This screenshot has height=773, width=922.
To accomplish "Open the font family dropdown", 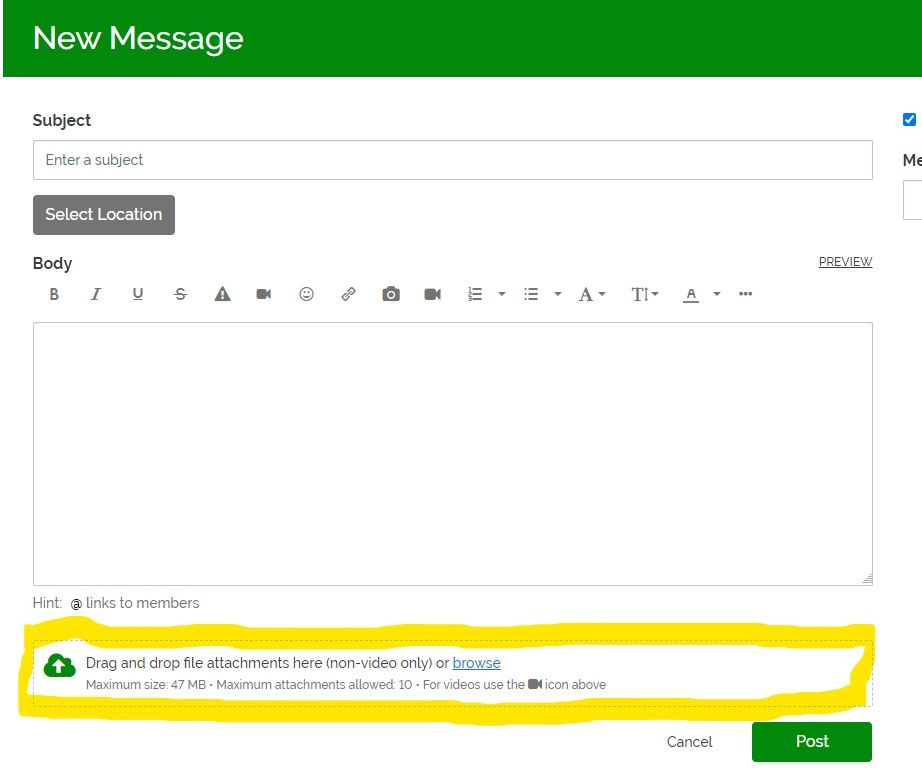I will [x=592, y=294].
